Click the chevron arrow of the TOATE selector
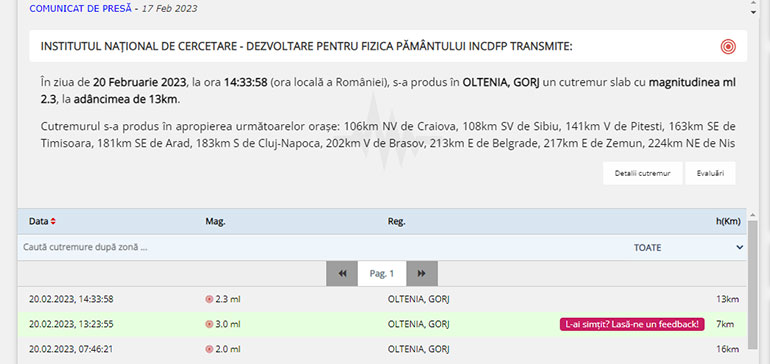Viewport: 770px width, 364px height. 740,248
